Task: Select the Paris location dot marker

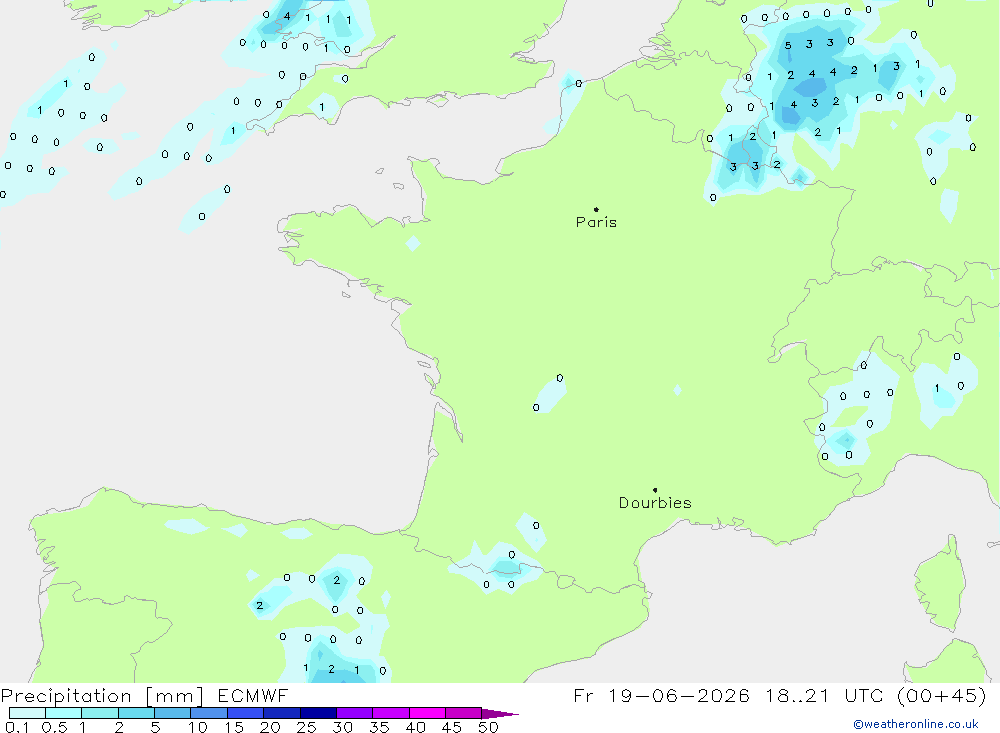Action: pos(596,209)
